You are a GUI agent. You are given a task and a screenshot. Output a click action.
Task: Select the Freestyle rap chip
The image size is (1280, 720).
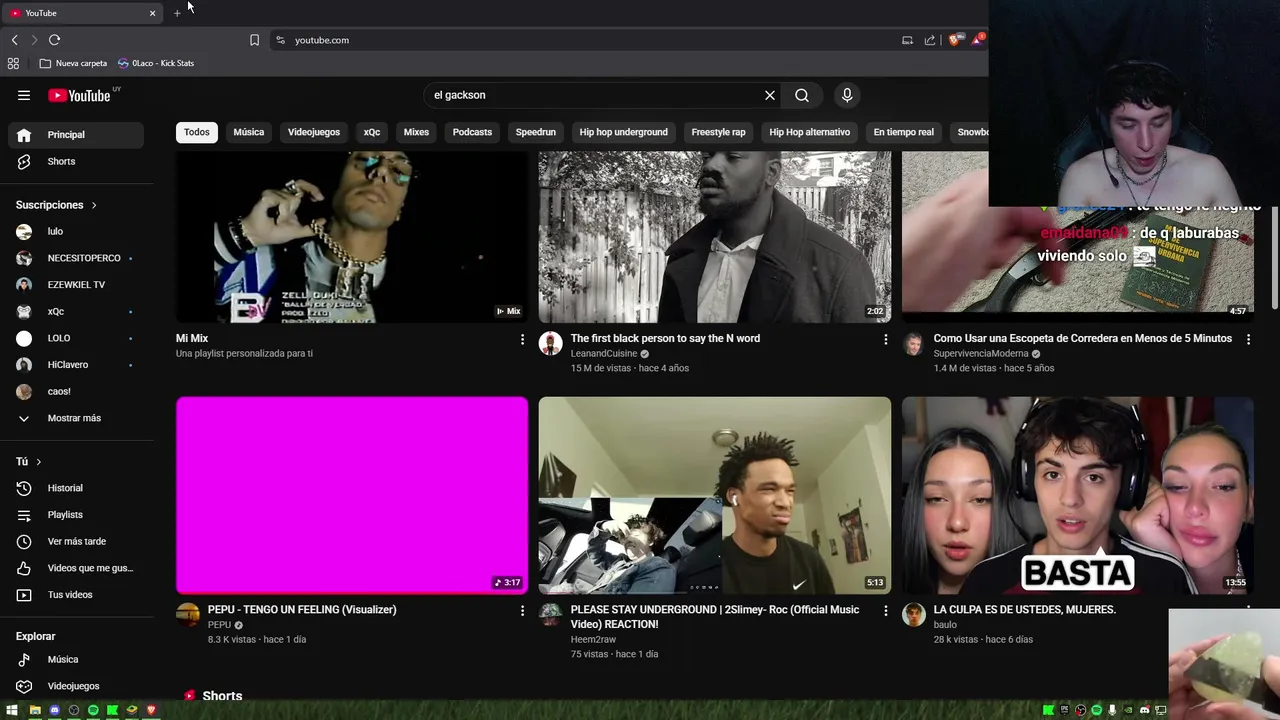pyautogui.click(x=719, y=132)
